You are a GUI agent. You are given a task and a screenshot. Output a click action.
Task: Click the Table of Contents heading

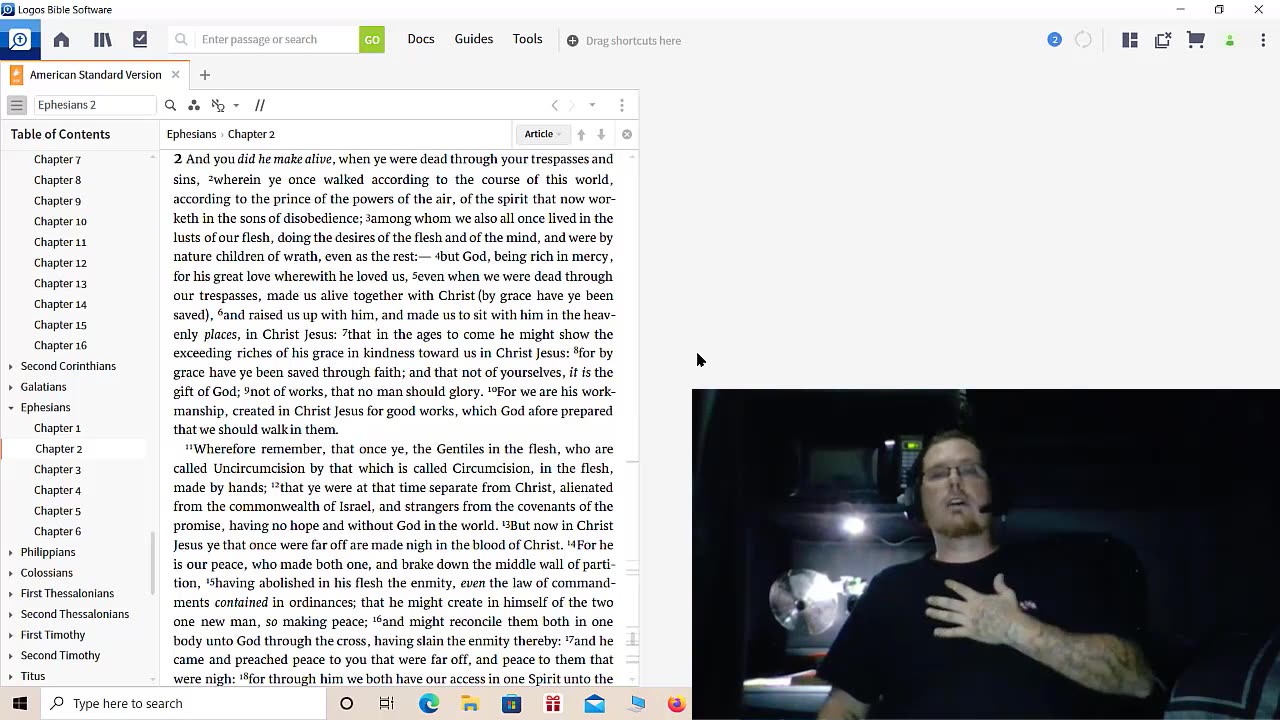coord(60,134)
